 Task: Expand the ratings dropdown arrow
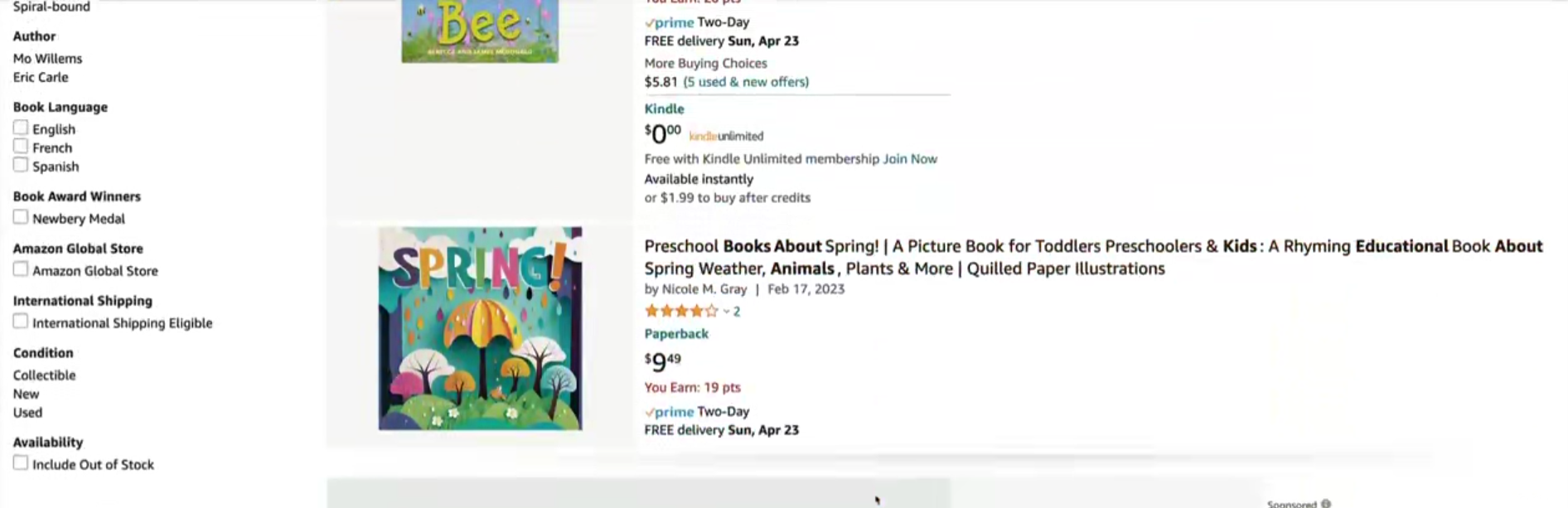tap(726, 312)
